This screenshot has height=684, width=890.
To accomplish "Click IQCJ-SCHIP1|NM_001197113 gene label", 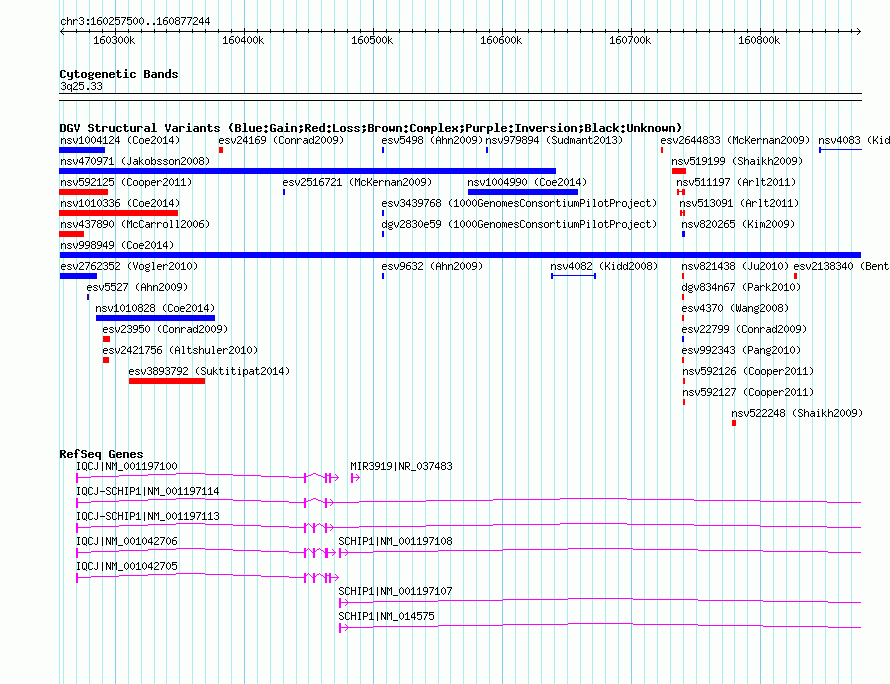I will pyautogui.click(x=148, y=516).
